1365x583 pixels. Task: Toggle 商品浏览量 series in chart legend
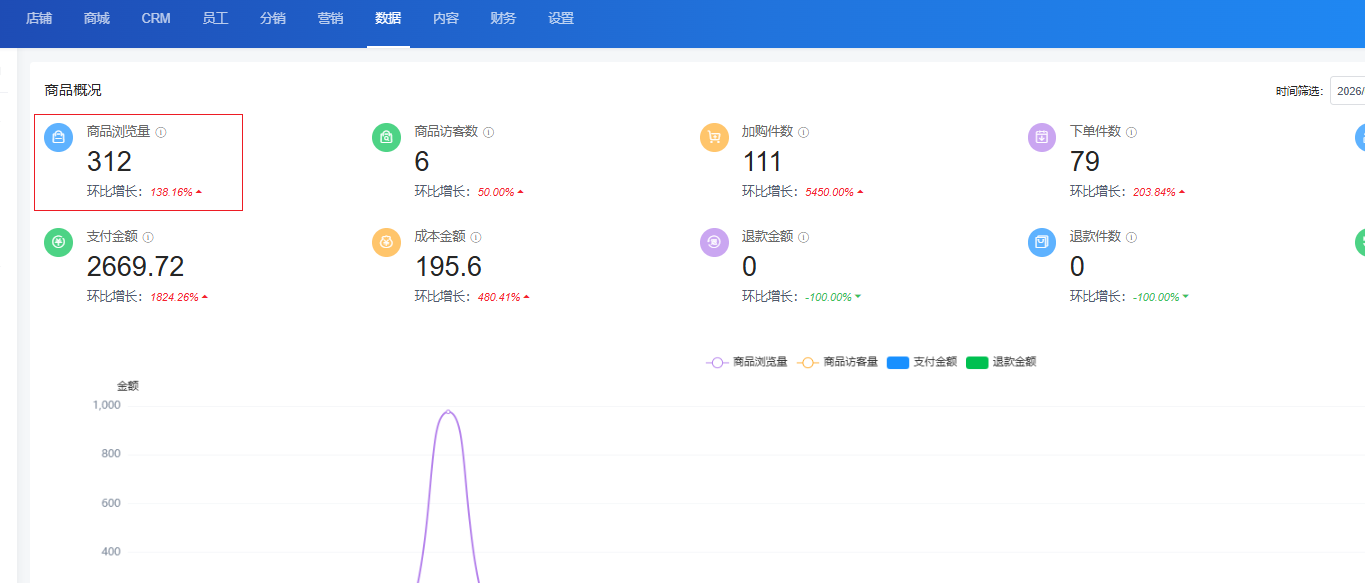point(746,362)
